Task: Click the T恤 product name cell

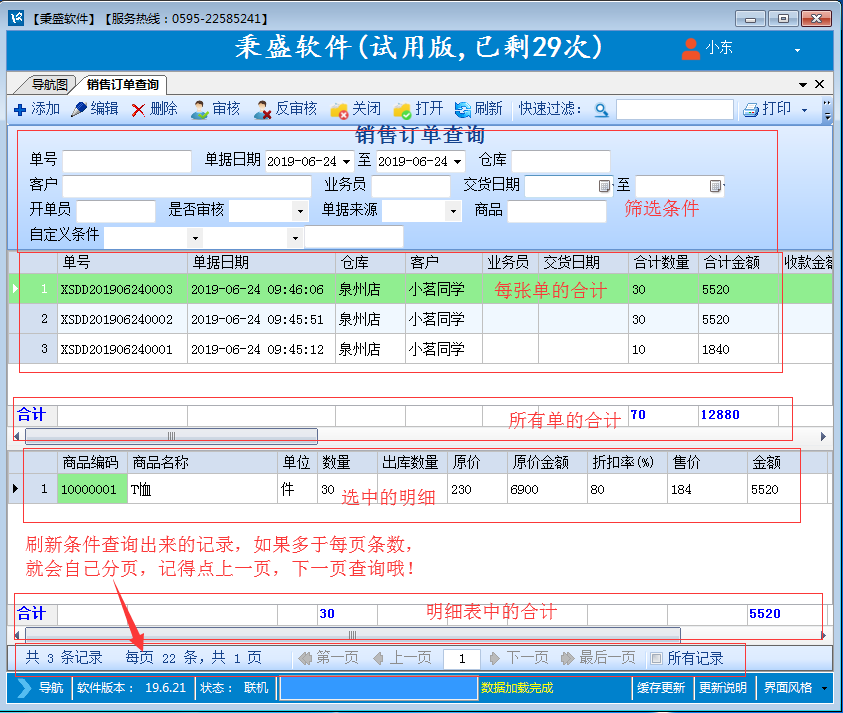Action: click(x=202, y=489)
